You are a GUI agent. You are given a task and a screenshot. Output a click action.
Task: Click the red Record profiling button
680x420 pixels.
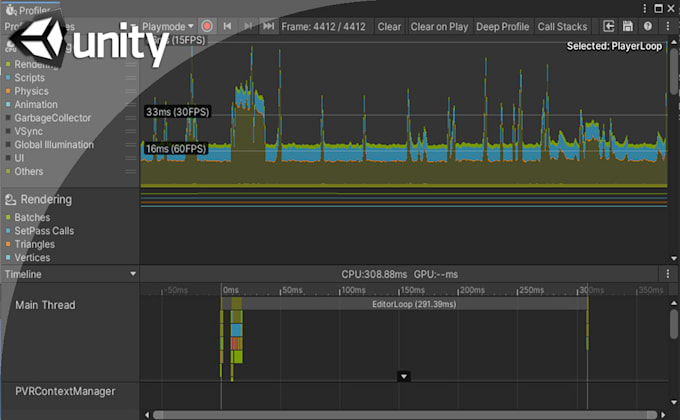[x=207, y=27]
